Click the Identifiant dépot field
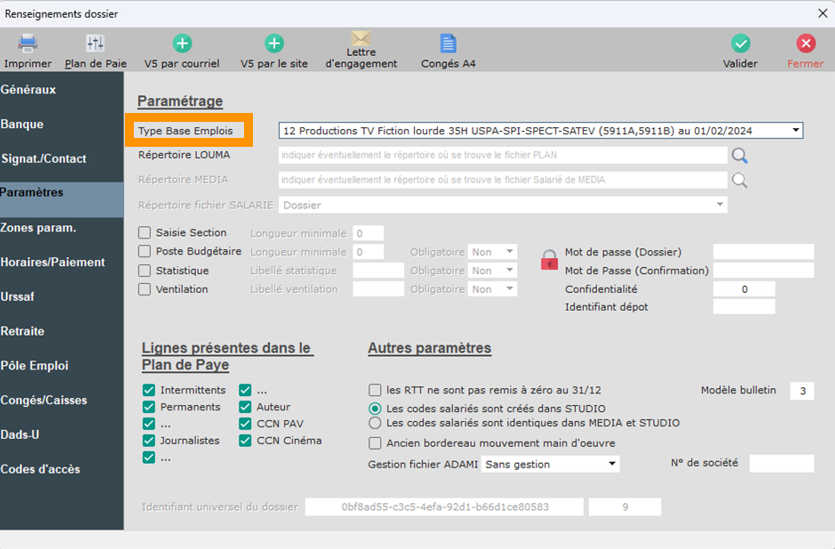Viewport: 835px width, 549px height. point(744,307)
